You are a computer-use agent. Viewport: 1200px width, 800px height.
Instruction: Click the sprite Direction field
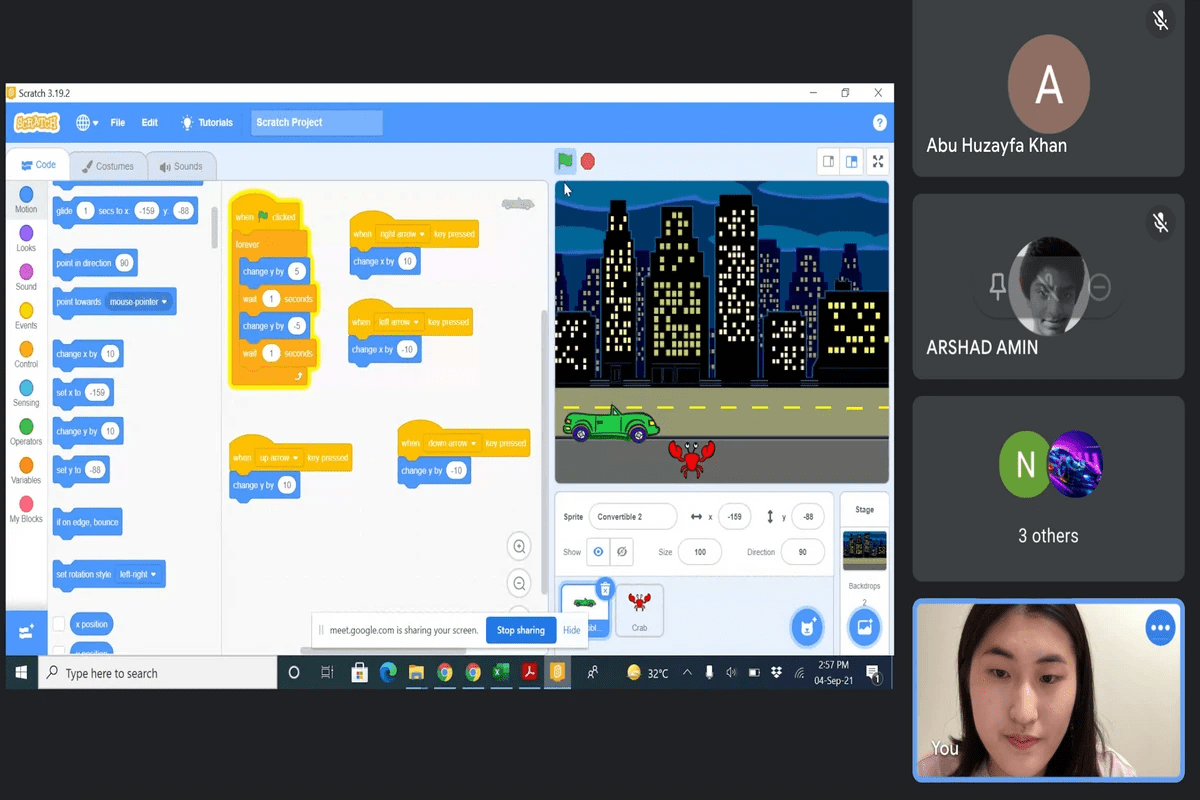pos(803,552)
